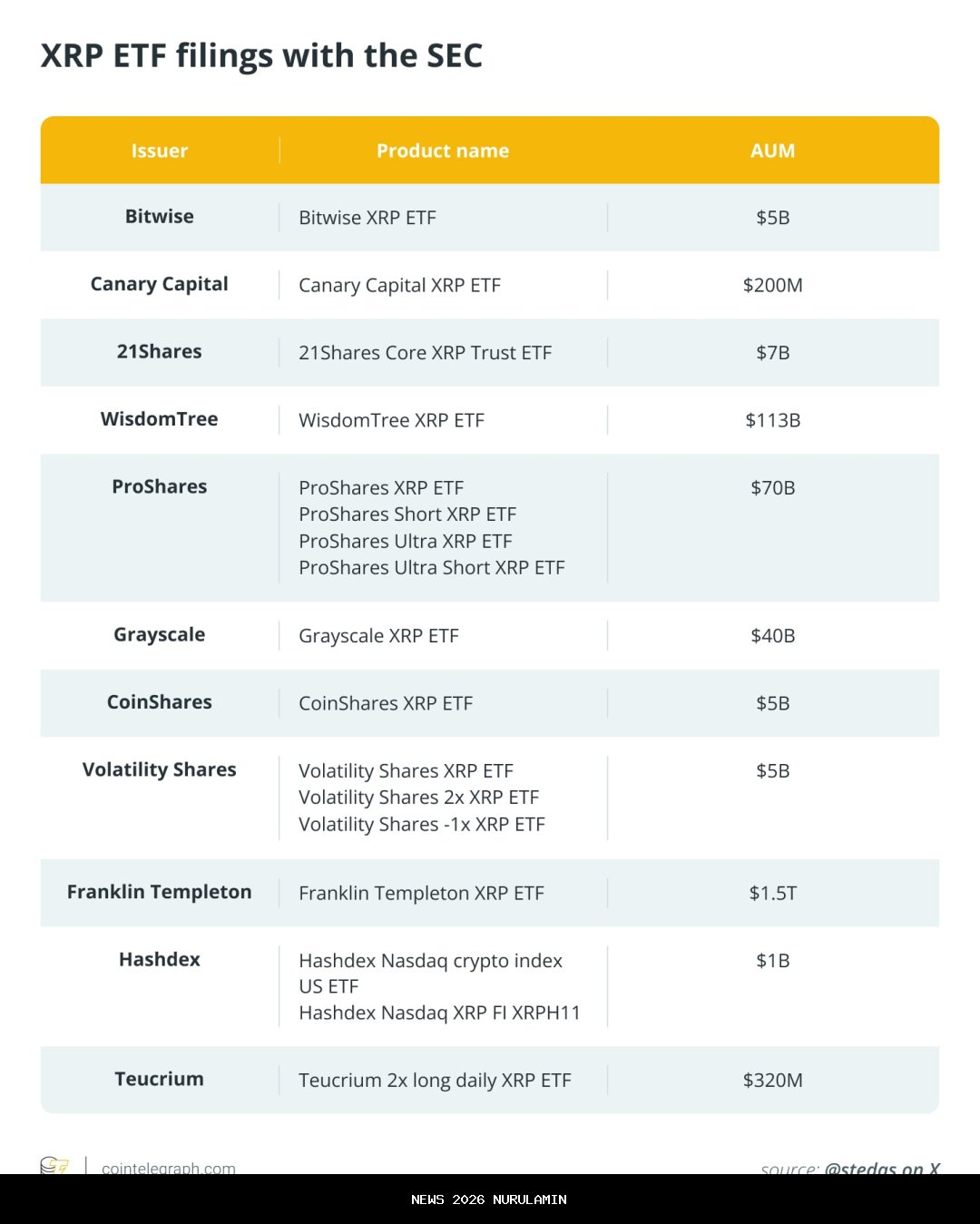Click the Issuer column header
The width and height of the screenshot is (980, 1224).
tap(160, 151)
